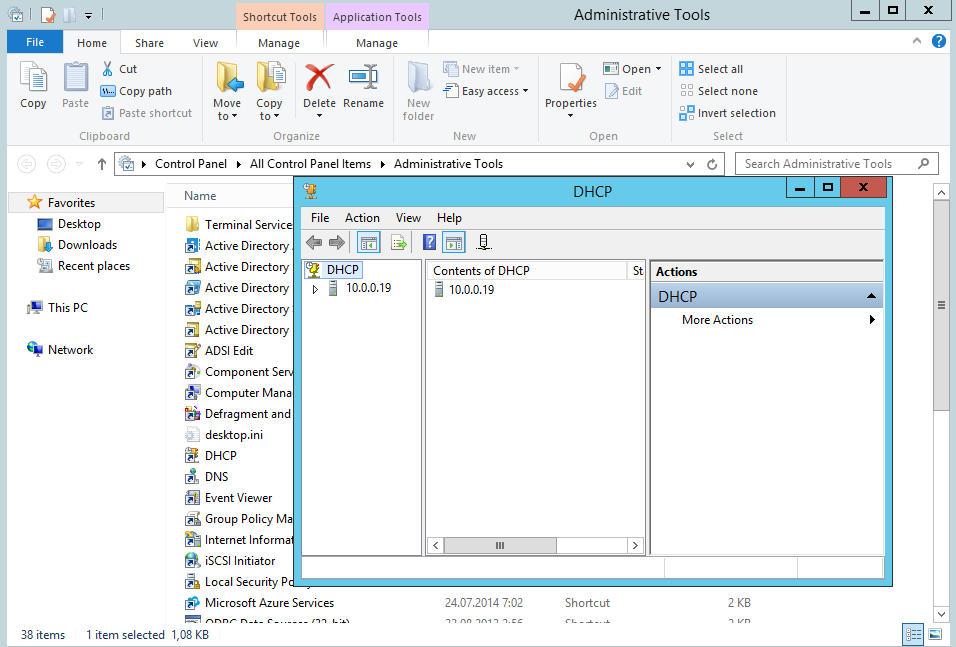
Task: Click Invert selection in the ribbon
Action: [x=728, y=113]
